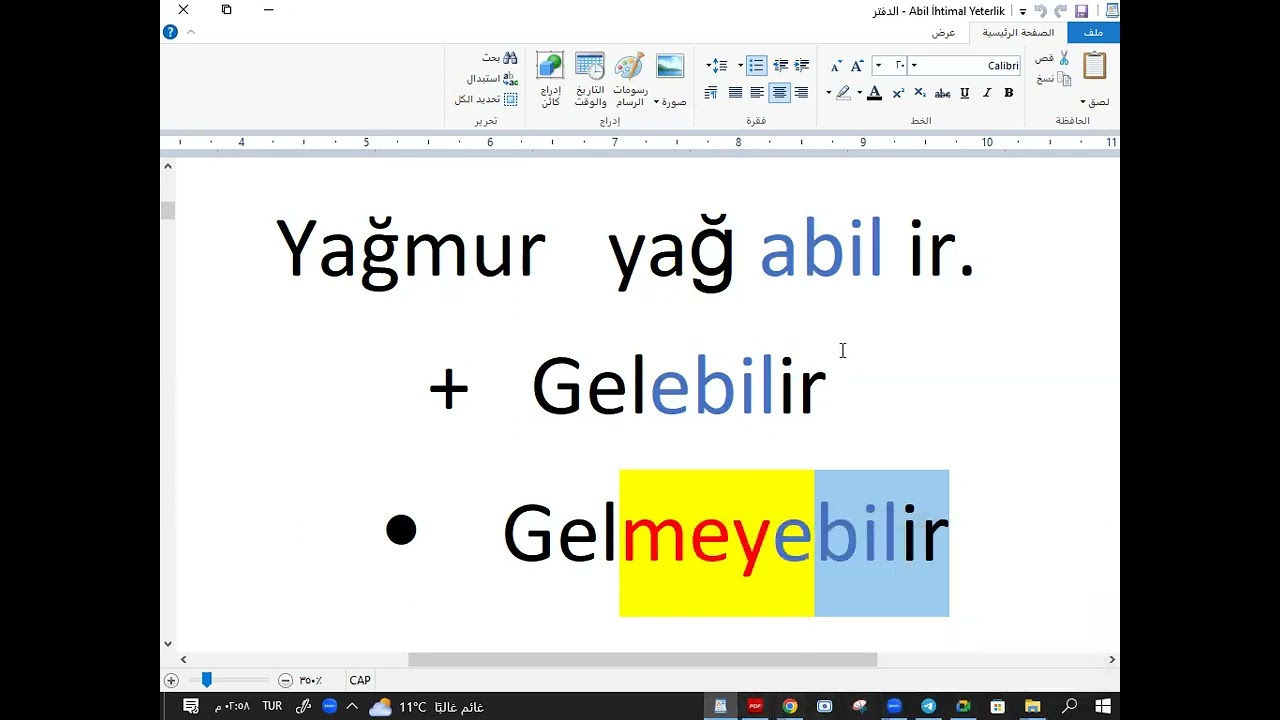Open the picture (صورة) dropdown arrow
This screenshot has width=1280, height=720.
[656, 102]
